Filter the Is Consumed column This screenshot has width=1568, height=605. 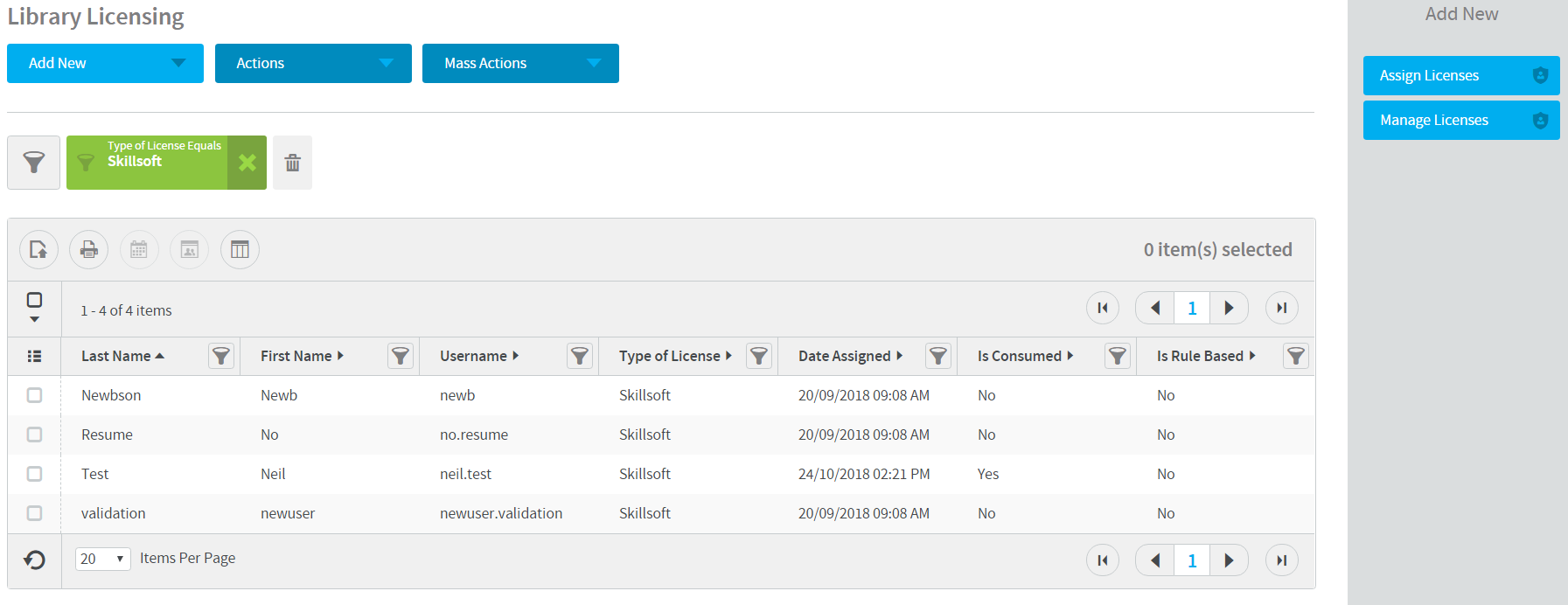pos(1118,356)
